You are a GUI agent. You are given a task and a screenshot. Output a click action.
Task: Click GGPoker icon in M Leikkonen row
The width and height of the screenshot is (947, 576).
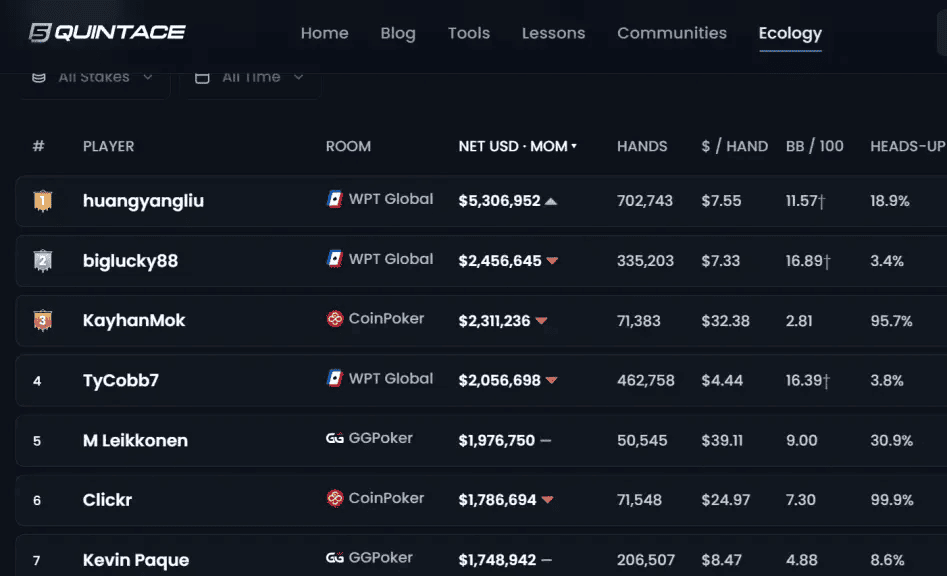click(335, 438)
